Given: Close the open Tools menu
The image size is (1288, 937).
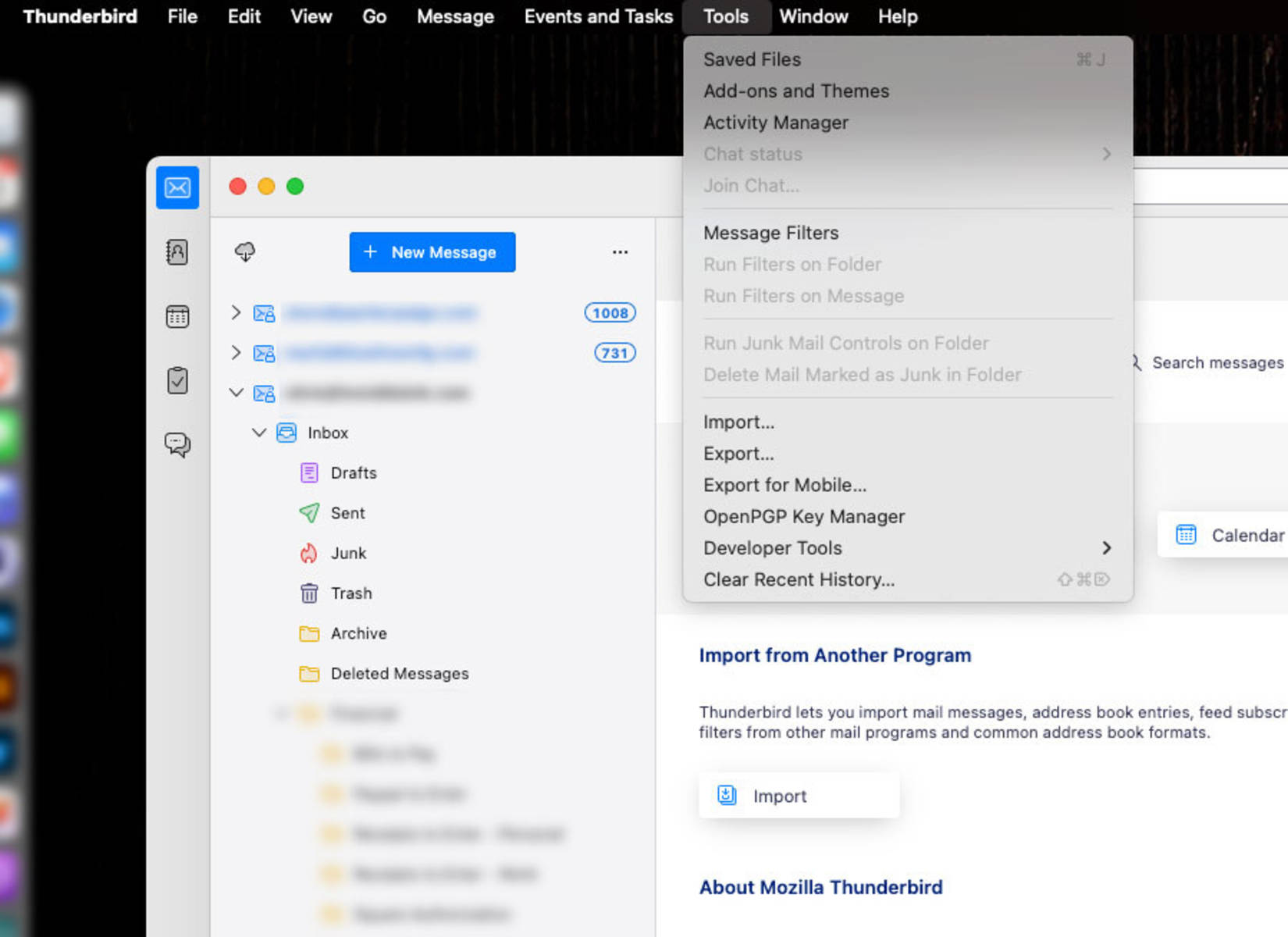Looking at the screenshot, I should click(726, 16).
